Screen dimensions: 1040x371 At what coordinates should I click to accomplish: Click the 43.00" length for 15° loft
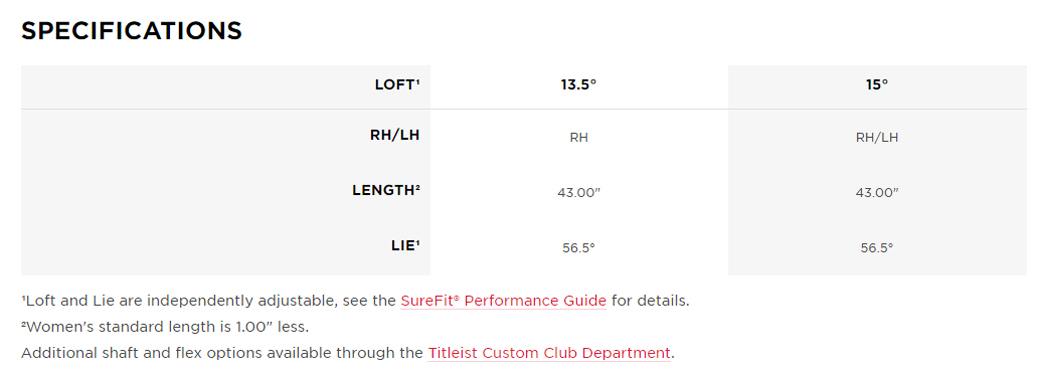coord(877,193)
